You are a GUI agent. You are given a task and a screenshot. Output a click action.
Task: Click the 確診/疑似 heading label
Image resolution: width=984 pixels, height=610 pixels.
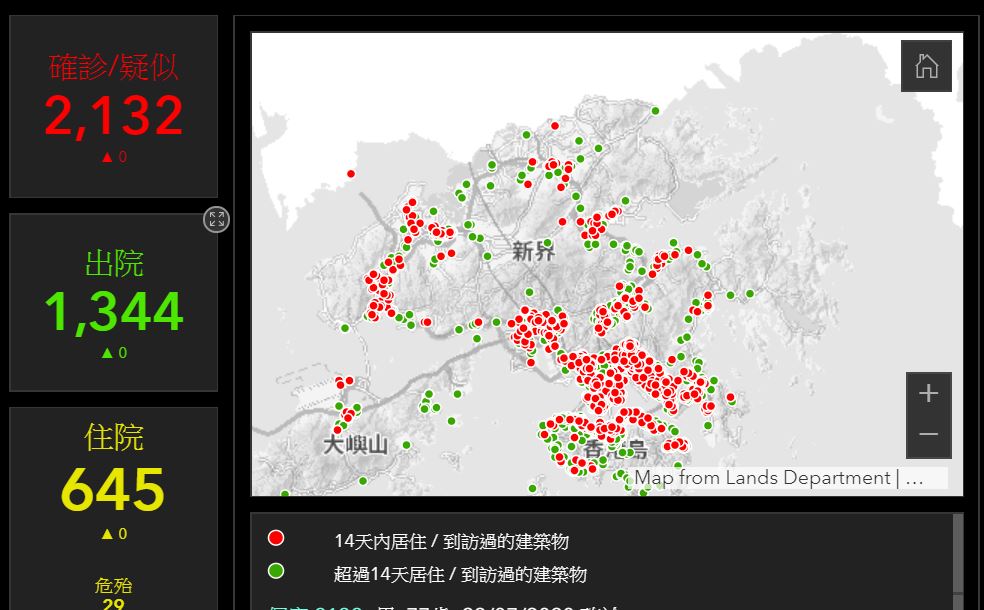coord(114,67)
